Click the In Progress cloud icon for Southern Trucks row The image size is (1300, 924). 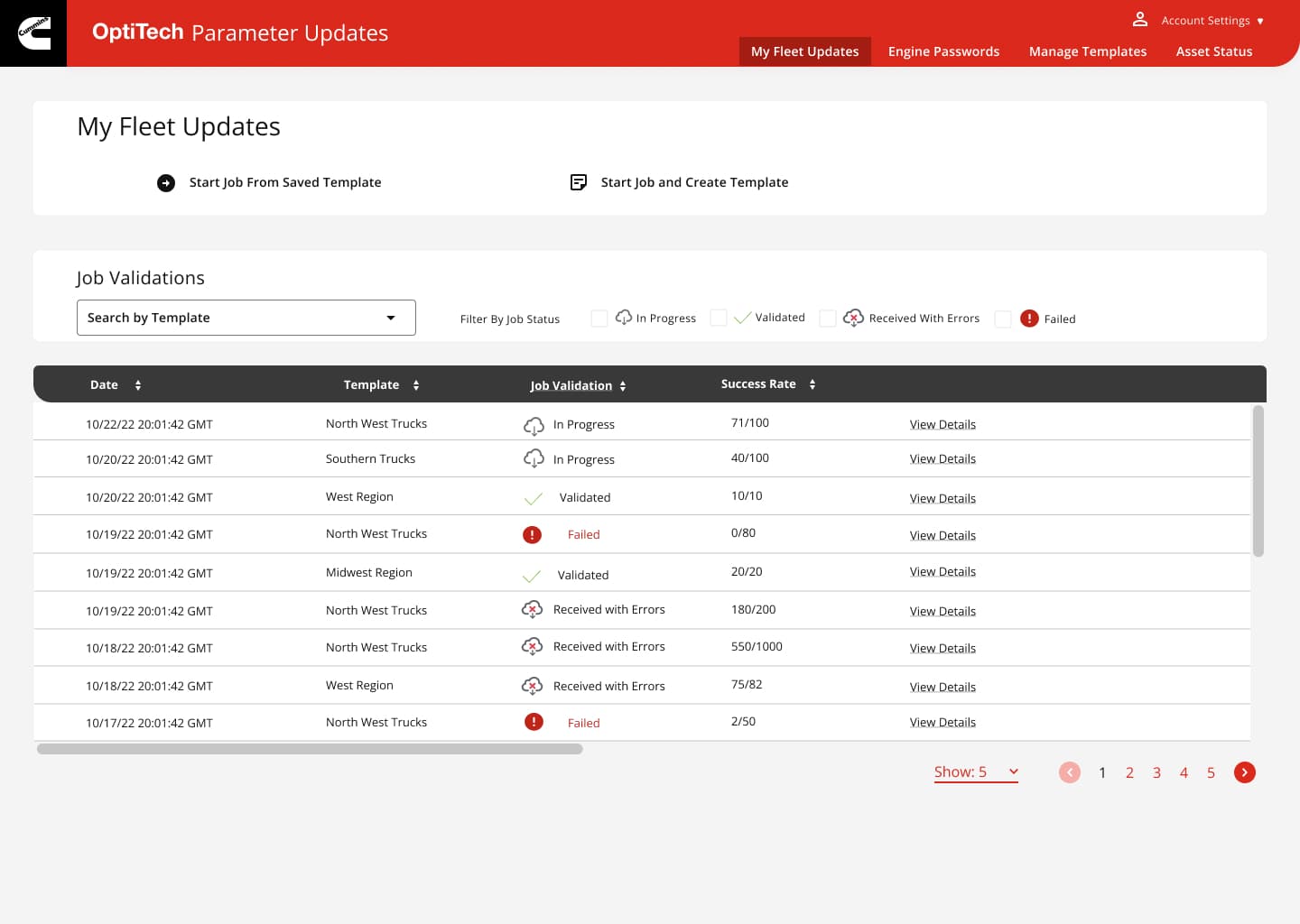tap(534, 458)
